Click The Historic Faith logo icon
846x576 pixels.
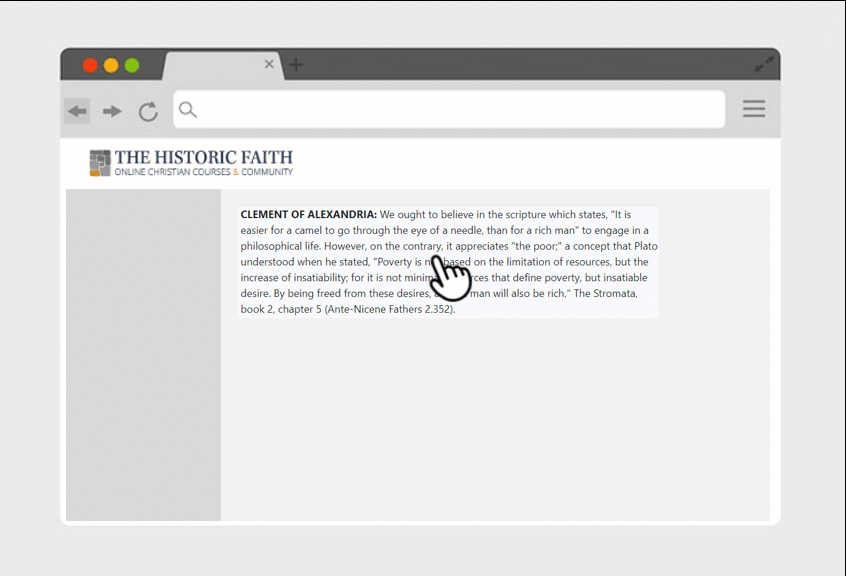100,162
